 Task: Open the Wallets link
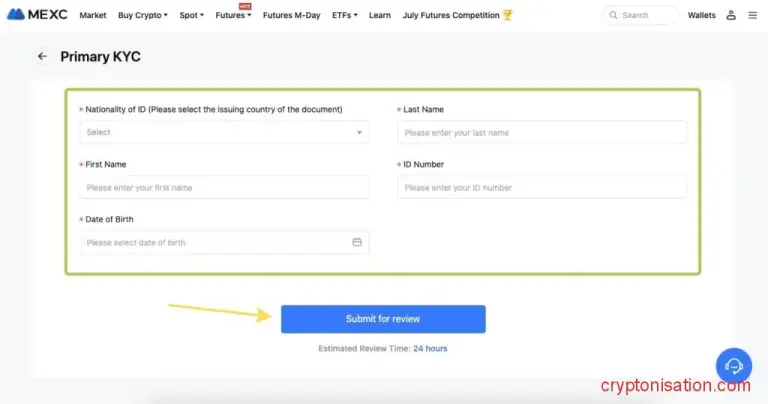pos(701,15)
